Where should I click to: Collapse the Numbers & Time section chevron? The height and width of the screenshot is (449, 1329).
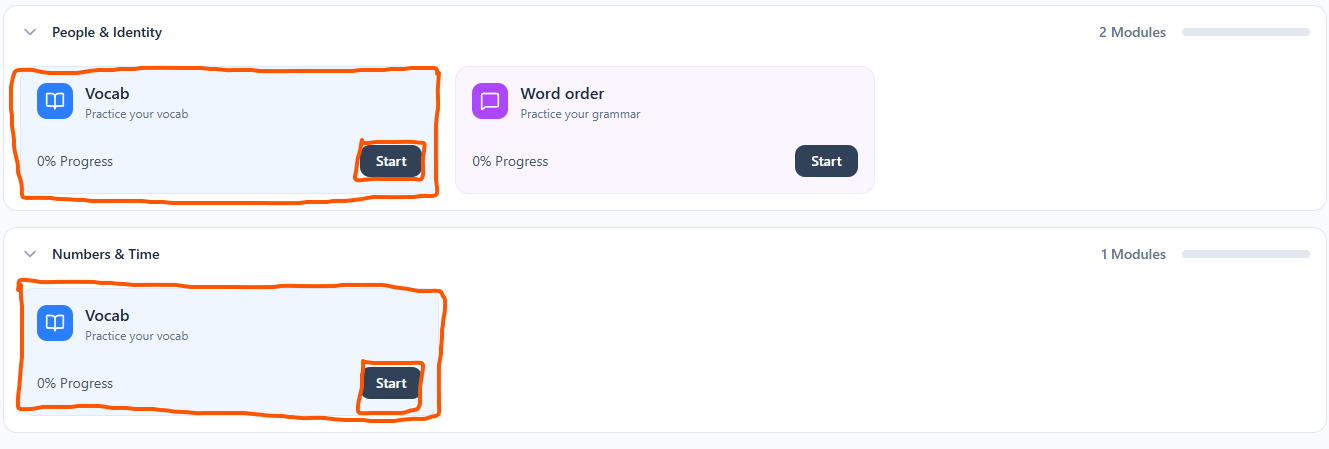[30, 254]
